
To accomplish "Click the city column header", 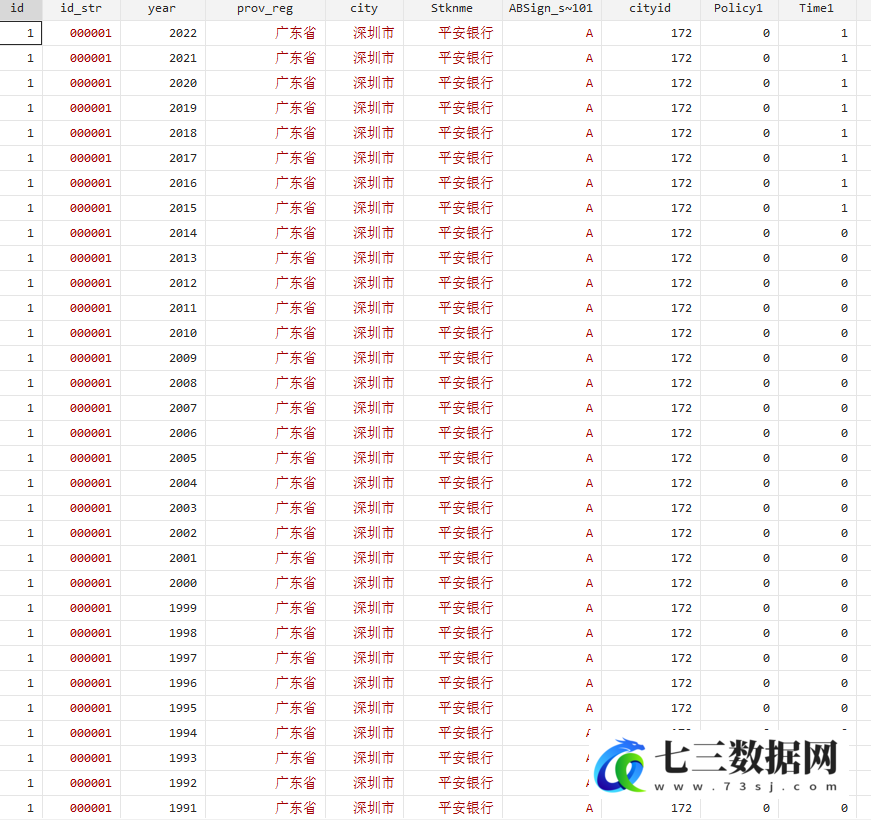I will (364, 9).
